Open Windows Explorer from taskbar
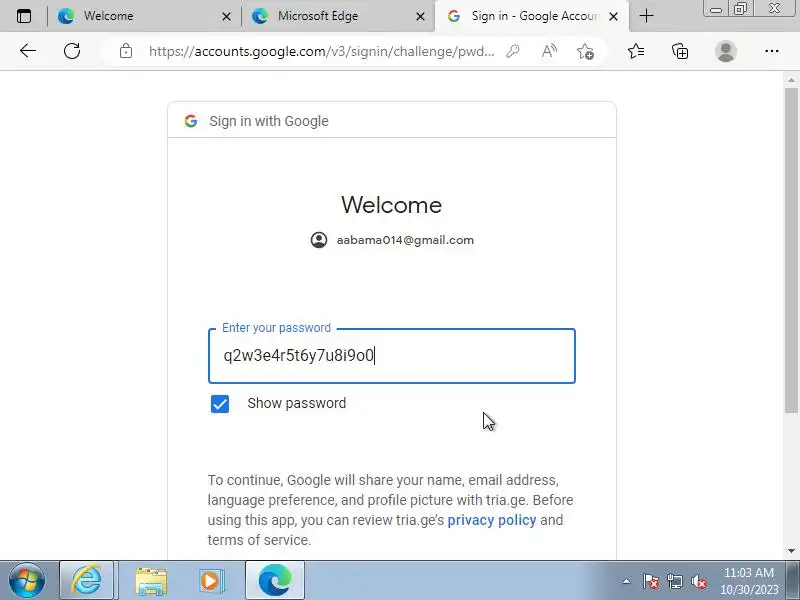Viewport: 800px width, 600px height. [x=151, y=581]
